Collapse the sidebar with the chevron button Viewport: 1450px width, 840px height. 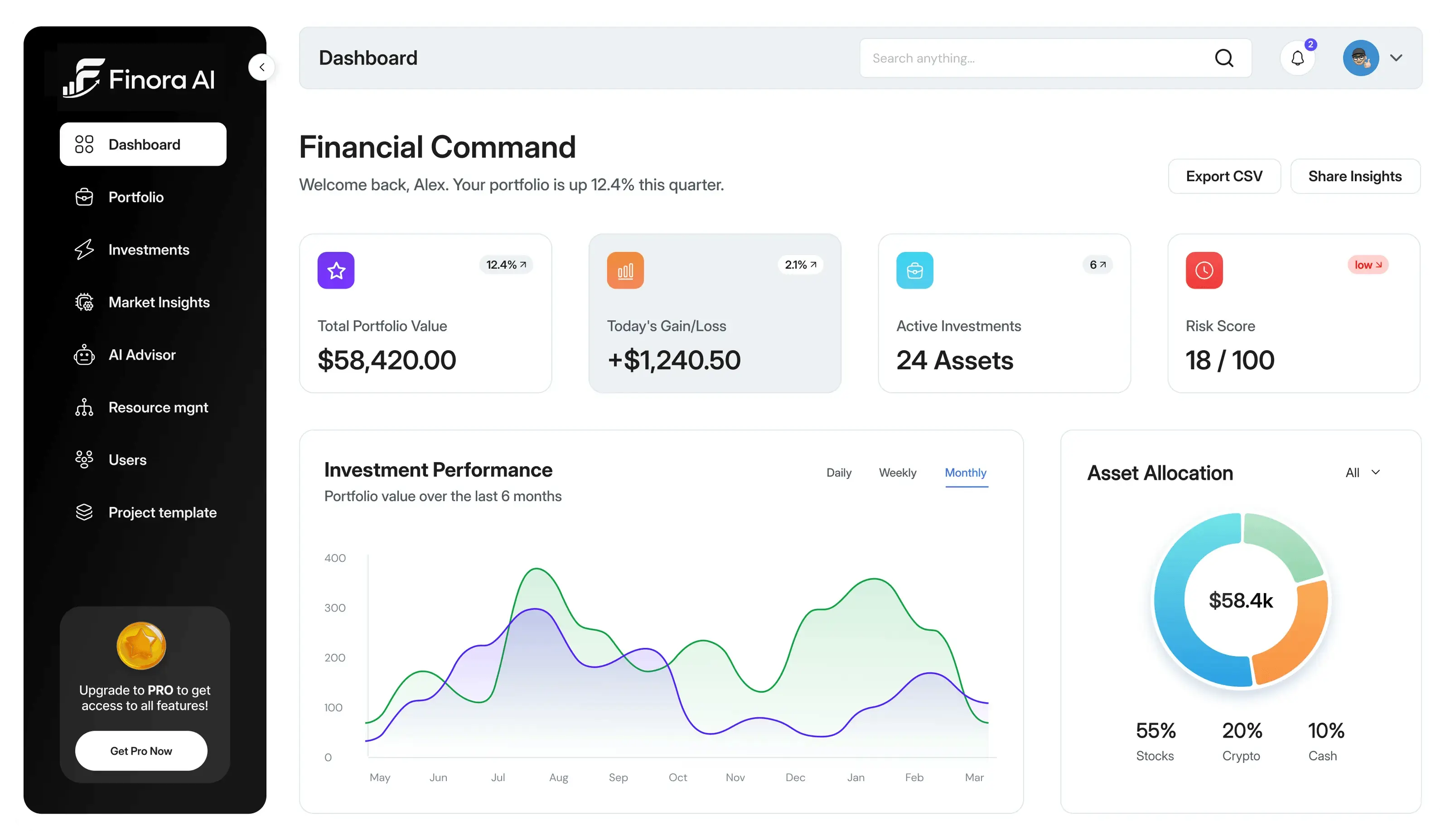[262, 68]
